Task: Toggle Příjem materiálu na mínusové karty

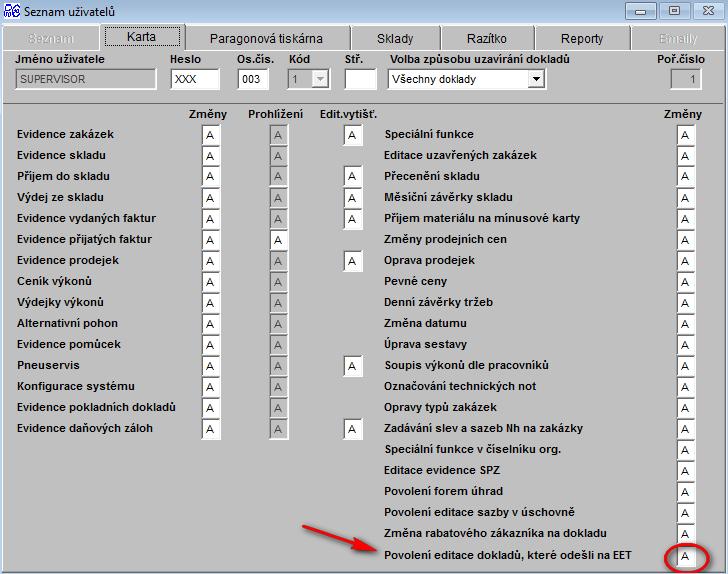Action: coord(685,219)
